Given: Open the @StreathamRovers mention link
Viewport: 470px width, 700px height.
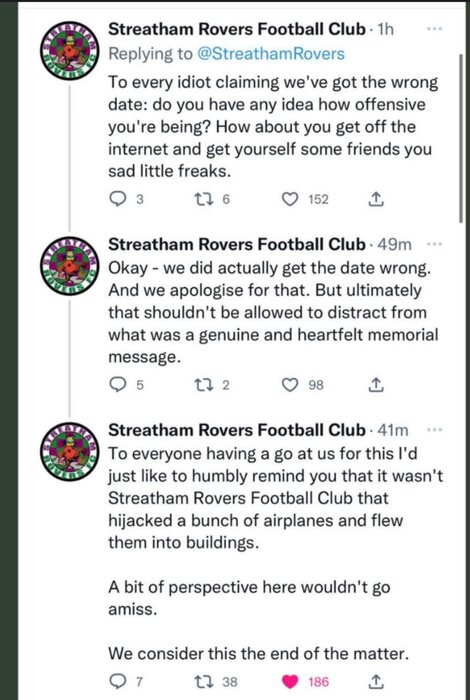Looking at the screenshot, I should [x=270, y=54].
